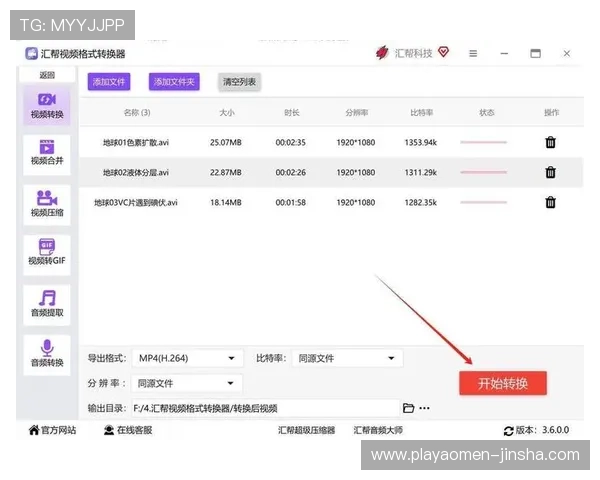Expand the 比特率 同源文件 dropdown
Screen dimensions: 600x480
coord(347,358)
